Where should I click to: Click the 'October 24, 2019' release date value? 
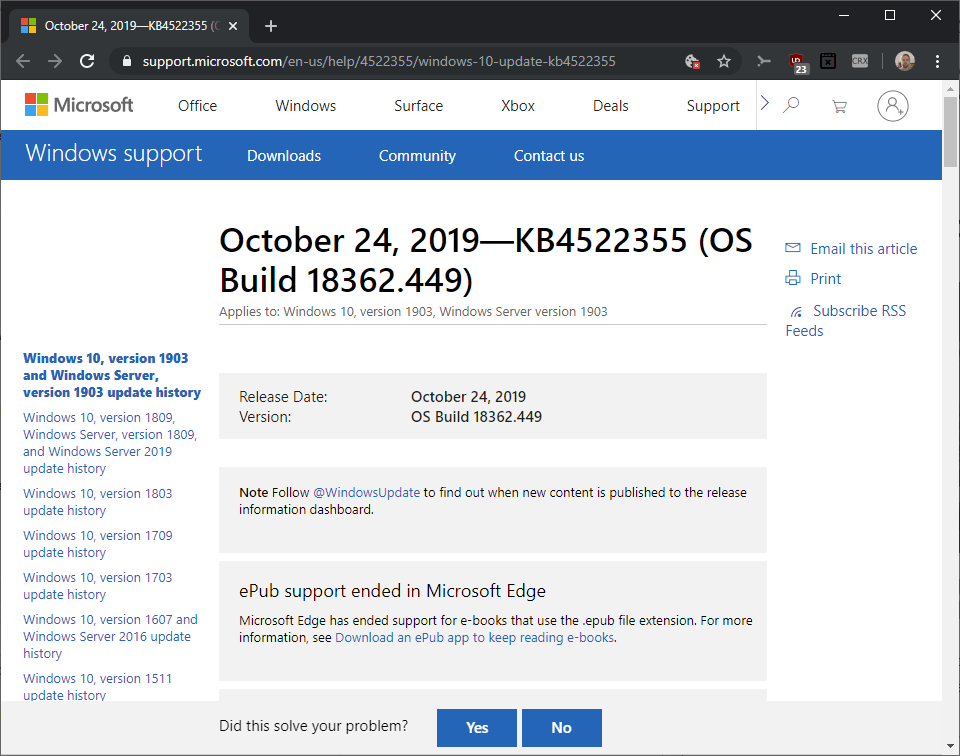pyautogui.click(x=468, y=397)
